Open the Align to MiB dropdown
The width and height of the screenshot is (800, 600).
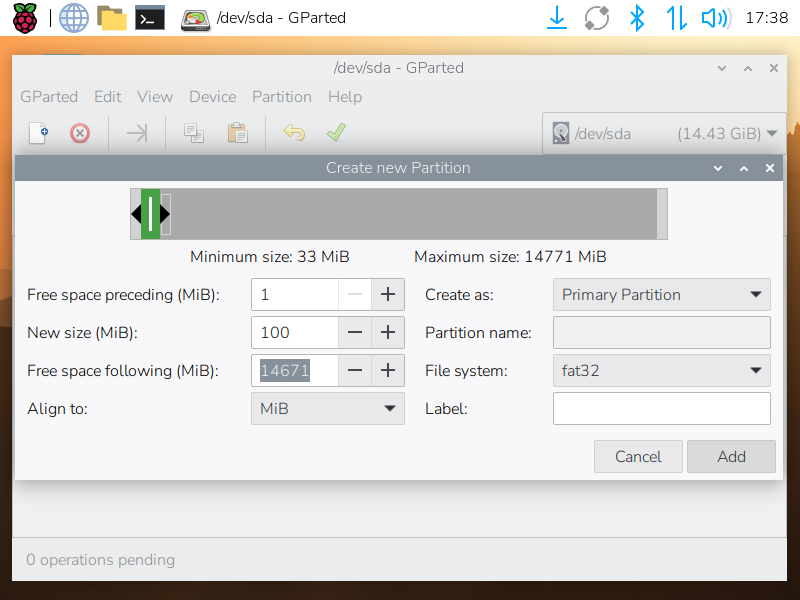click(x=327, y=409)
